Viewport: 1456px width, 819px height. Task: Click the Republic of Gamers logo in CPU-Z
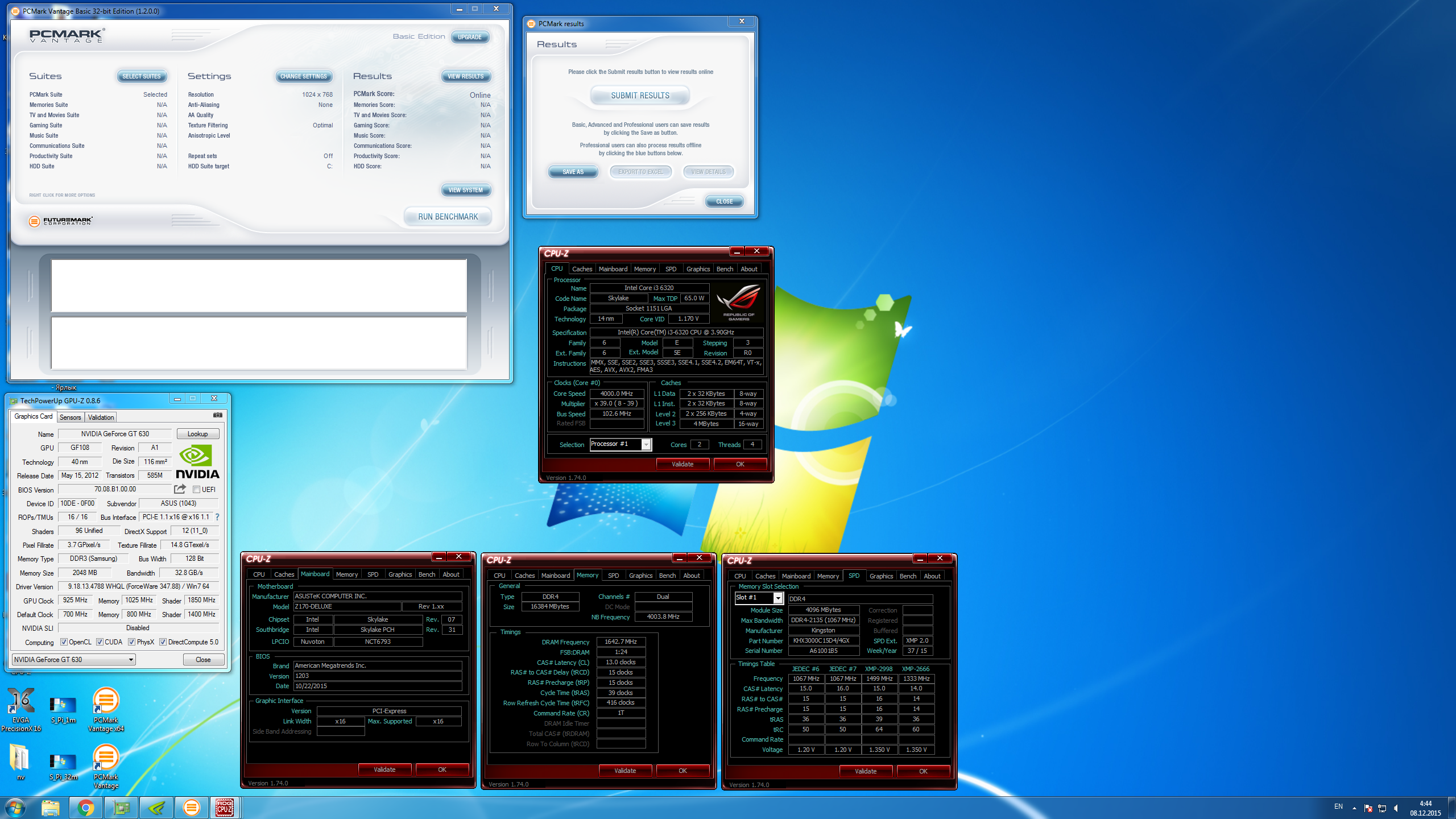[x=739, y=303]
